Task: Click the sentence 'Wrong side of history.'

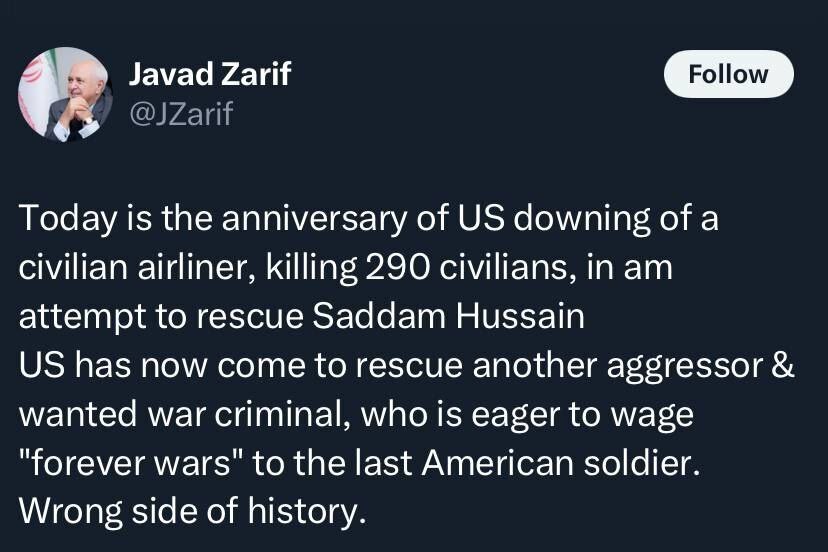Action: click(x=193, y=511)
